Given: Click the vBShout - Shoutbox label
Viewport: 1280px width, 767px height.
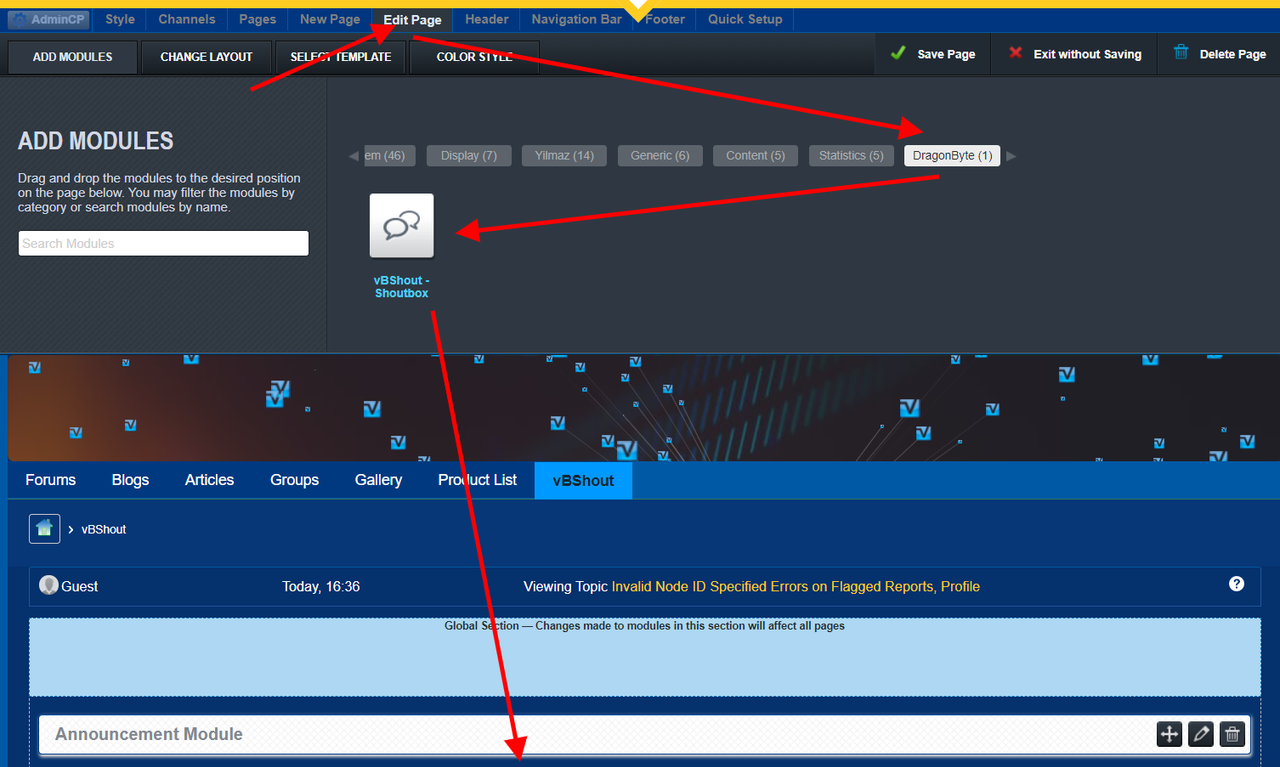Looking at the screenshot, I should [402, 286].
